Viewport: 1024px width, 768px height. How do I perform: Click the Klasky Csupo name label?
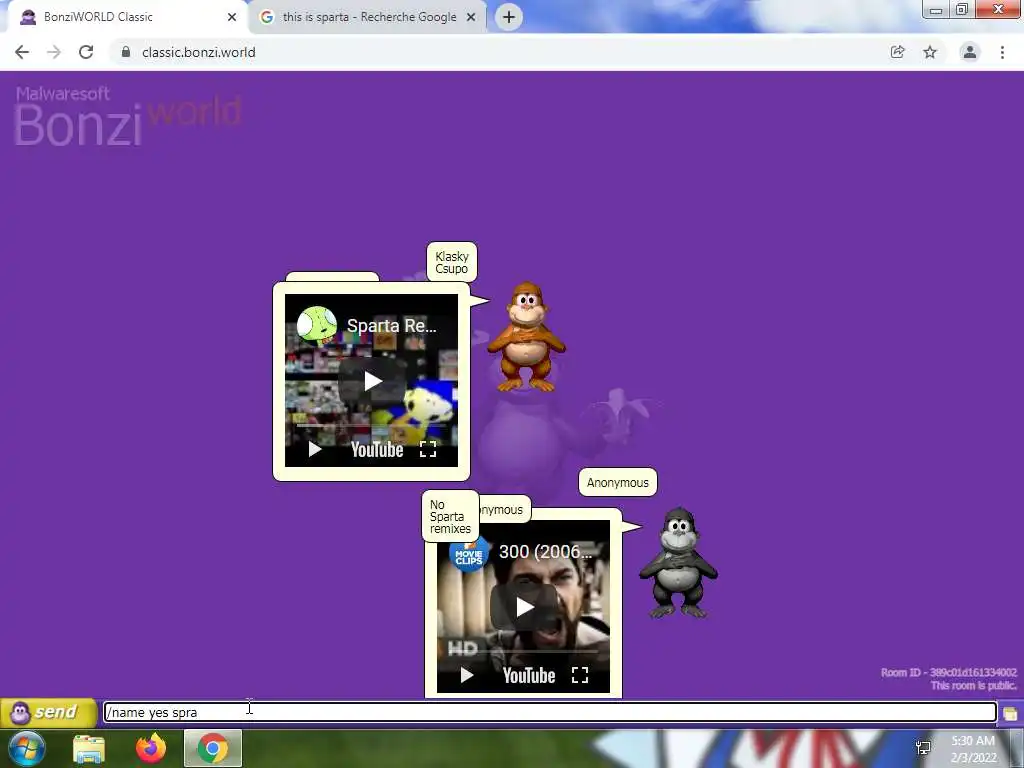[452, 263]
